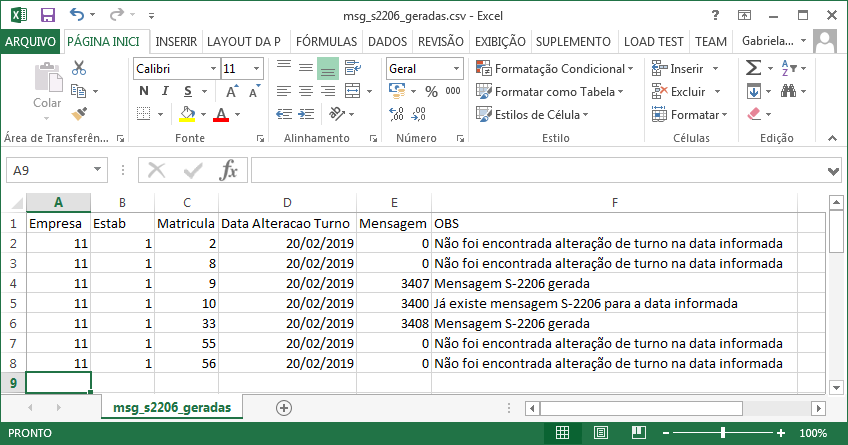Image resolution: width=848 pixels, height=445 pixels.
Task: Switch to Normal view in status bar
Action: (562, 433)
